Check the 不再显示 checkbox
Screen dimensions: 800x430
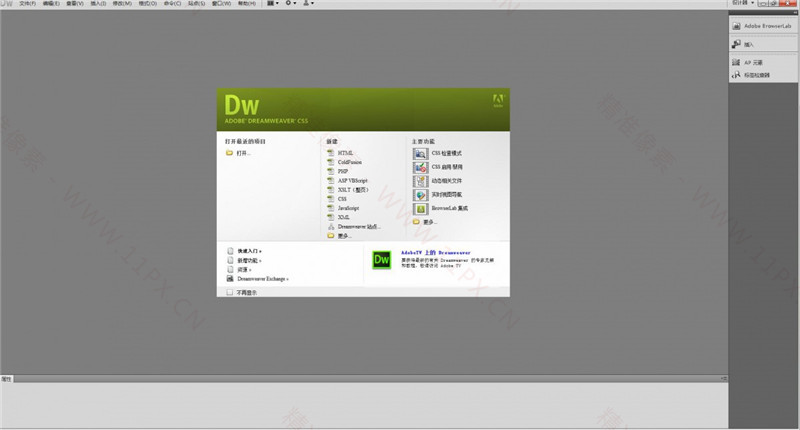coord(230,292)
